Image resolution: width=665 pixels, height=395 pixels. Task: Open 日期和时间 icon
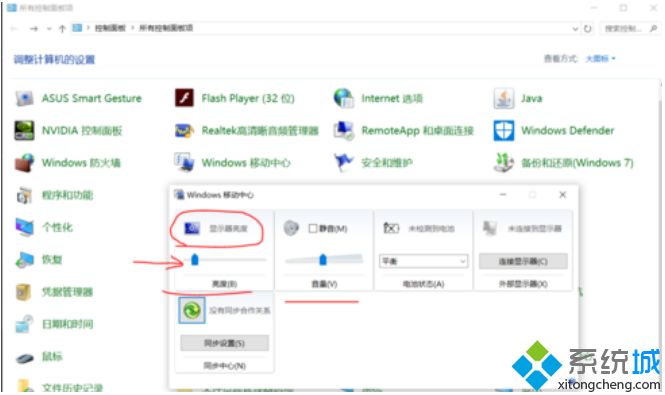pyautogui.click(x=24, y=324)
